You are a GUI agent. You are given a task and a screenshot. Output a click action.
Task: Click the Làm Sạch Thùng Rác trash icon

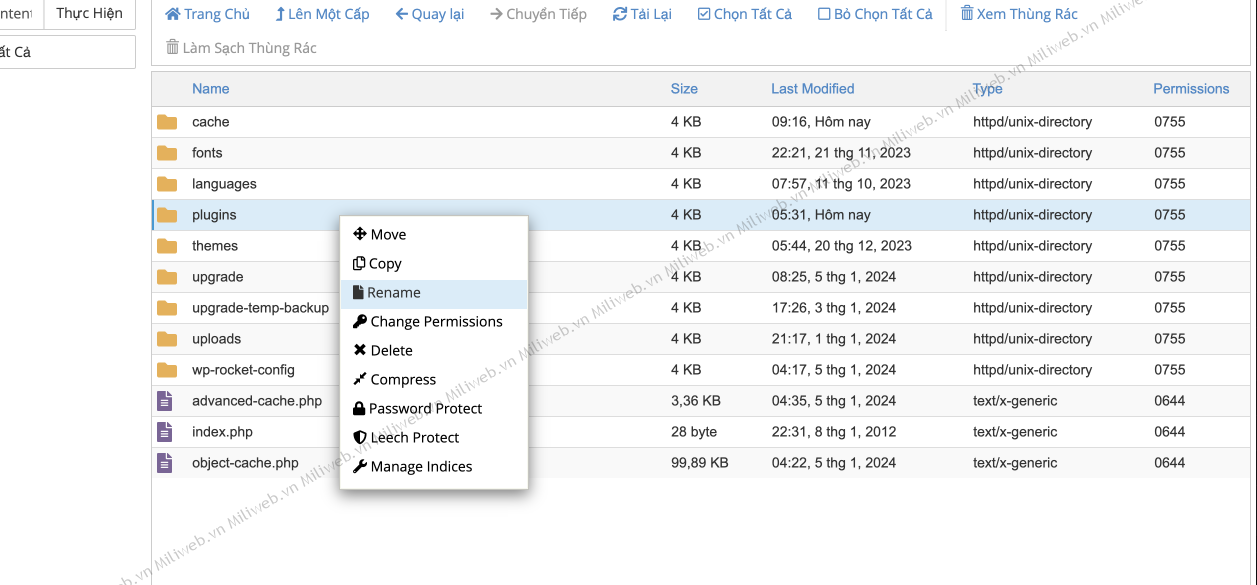point(175,47)
